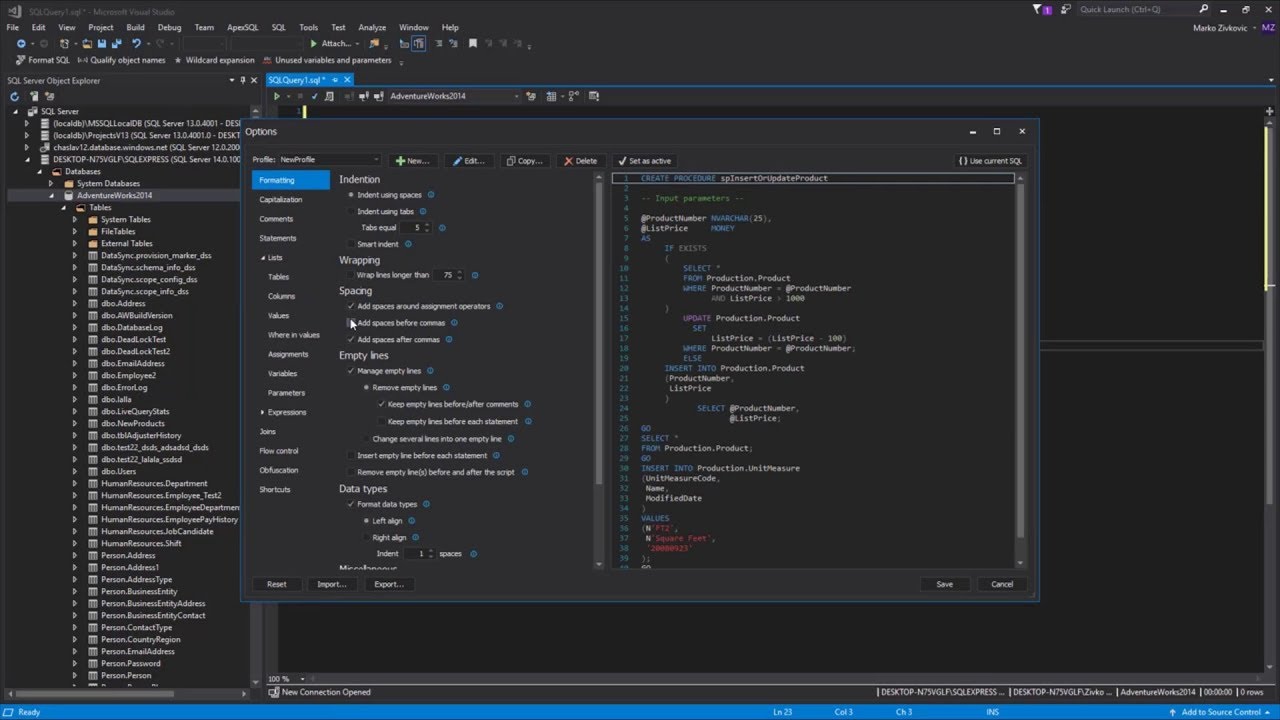Open the Attach dropdown arrow
This screenshot has height=720, width=1280.
pos(357,44)
